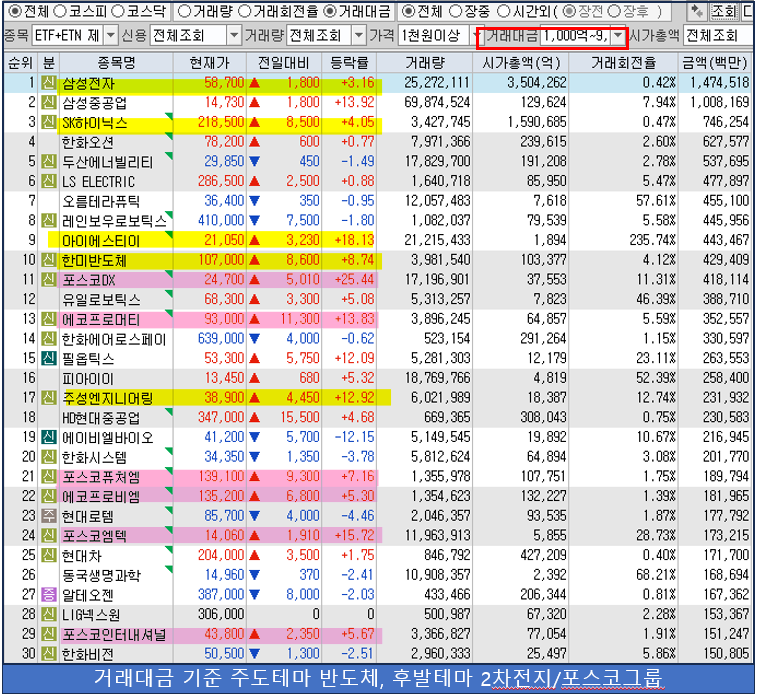
Task: Click the 신 badge of LIG넥스원
Action: [x=48, y=614]
